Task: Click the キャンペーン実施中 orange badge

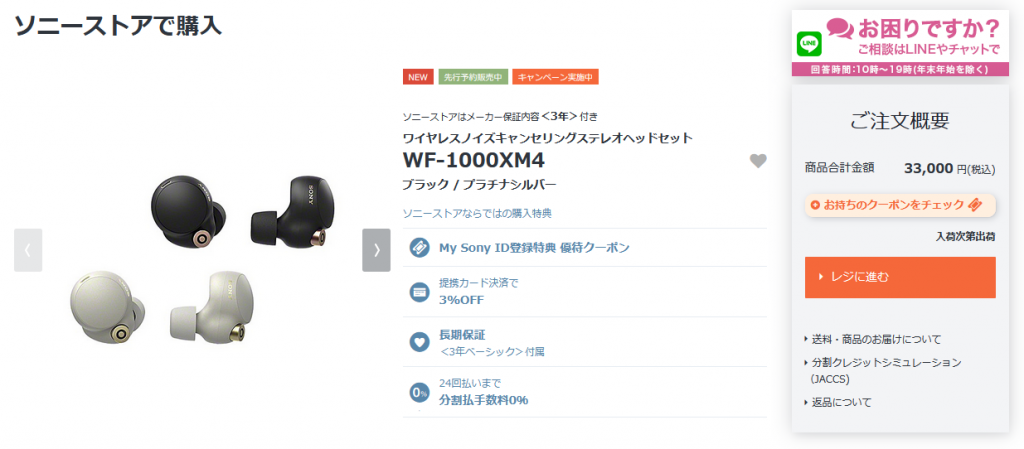Action: click(x=556, y=77)
